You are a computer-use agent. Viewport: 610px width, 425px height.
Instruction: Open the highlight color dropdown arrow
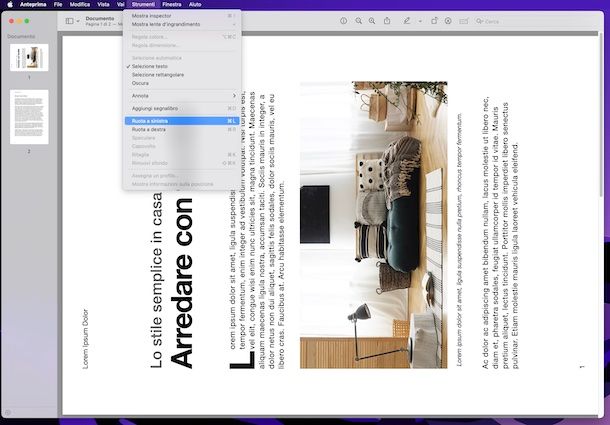(420, 21)
